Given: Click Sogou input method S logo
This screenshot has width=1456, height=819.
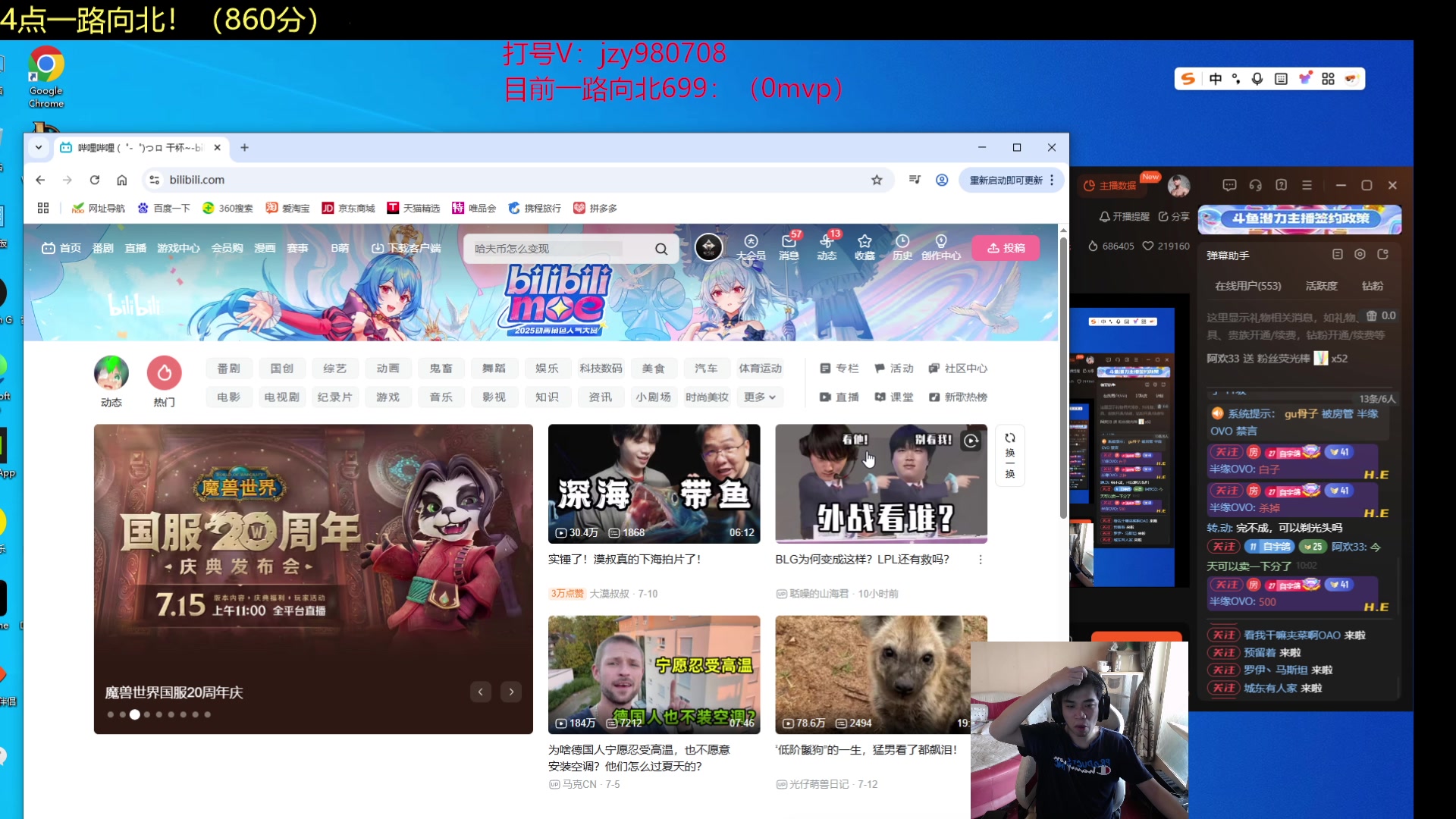Looking at the screenshot, I should (x=1188, y=79).
